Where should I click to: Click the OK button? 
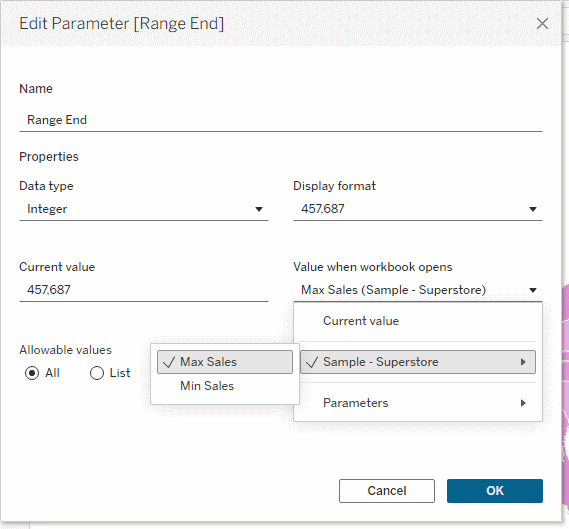point(495,491)
